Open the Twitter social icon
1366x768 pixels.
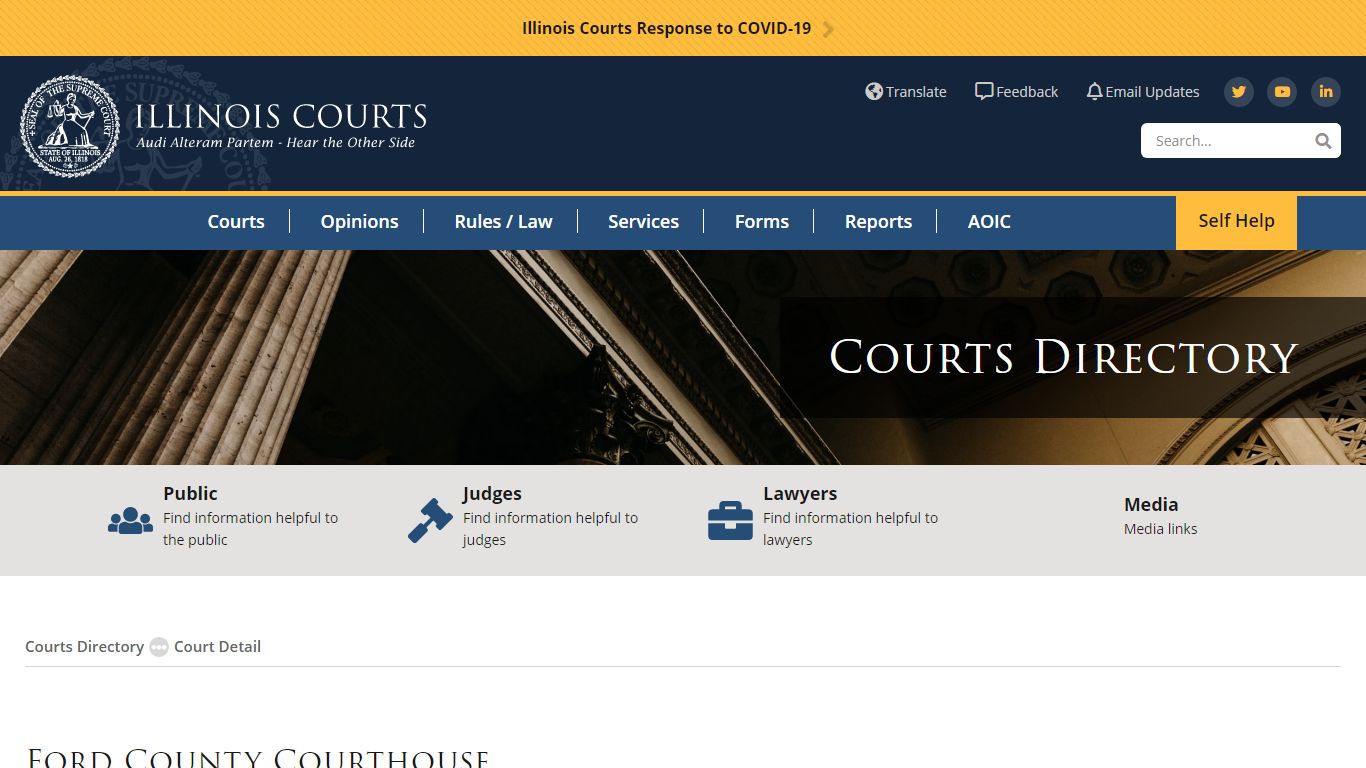coord(1239,92)
